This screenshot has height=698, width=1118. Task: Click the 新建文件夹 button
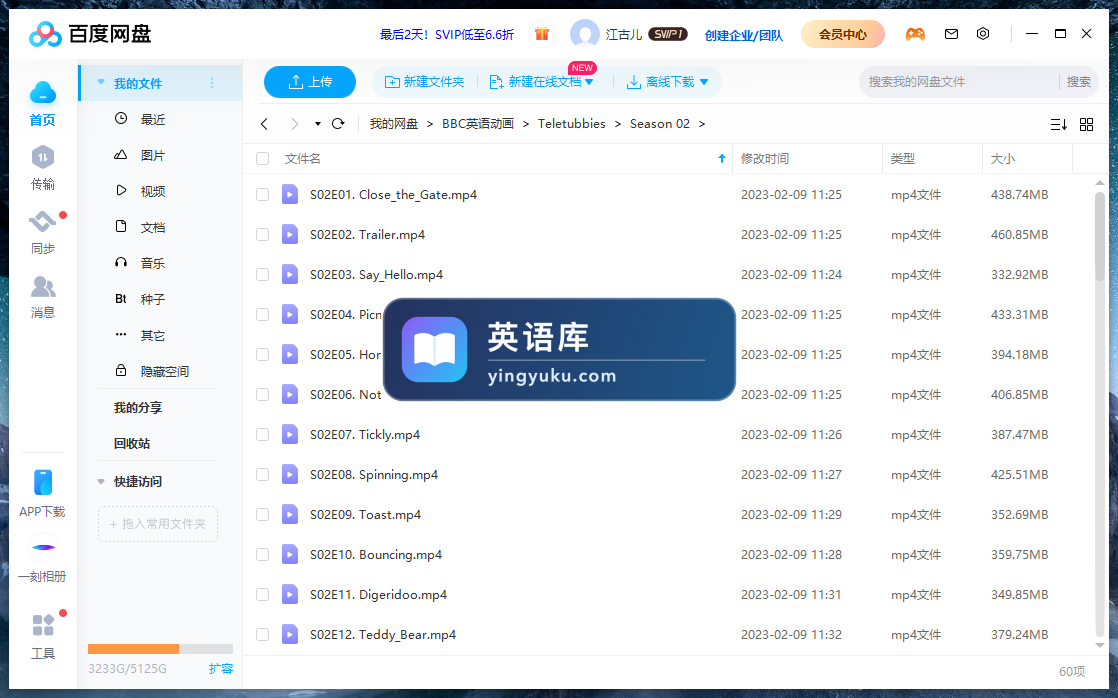click(x=424, y=82)
